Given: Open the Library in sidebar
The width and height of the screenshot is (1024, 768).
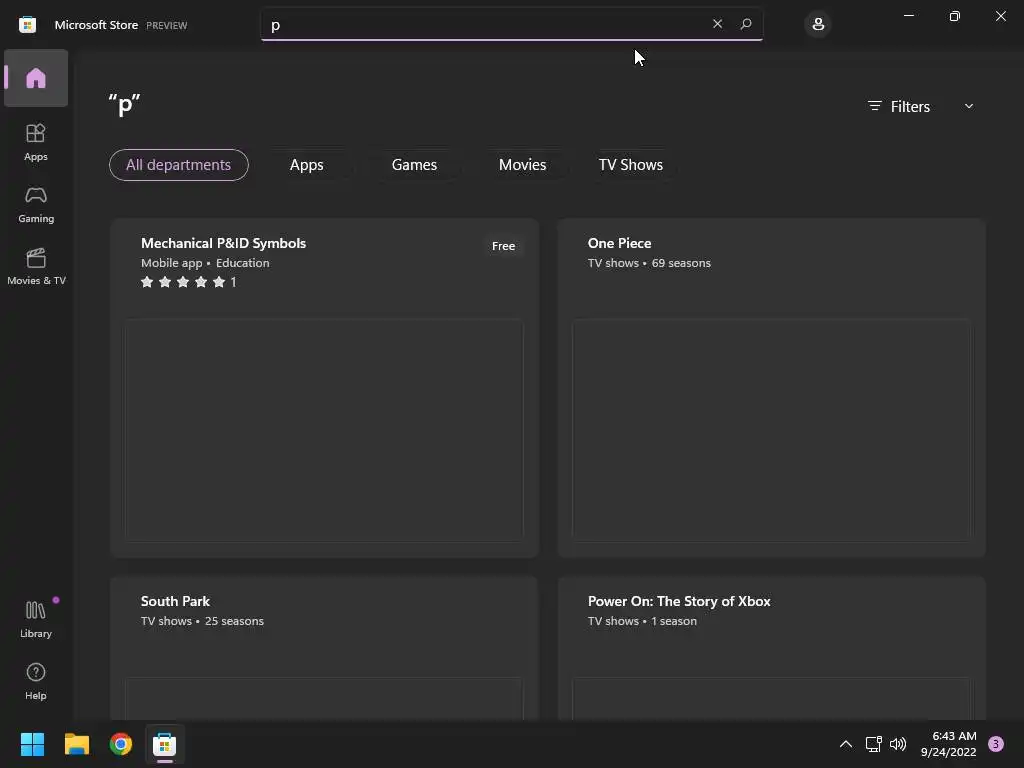Looking at the screenshot, I should pyautogui.click(x=36, y=619).
